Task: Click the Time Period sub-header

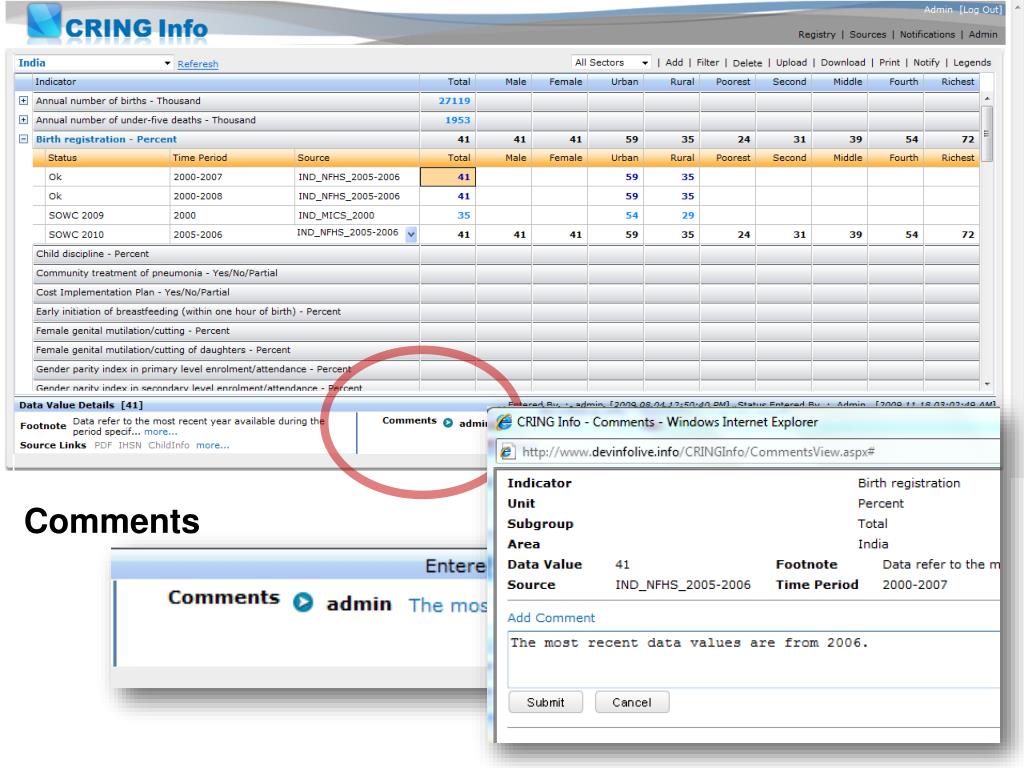Action: click(200, 158)
